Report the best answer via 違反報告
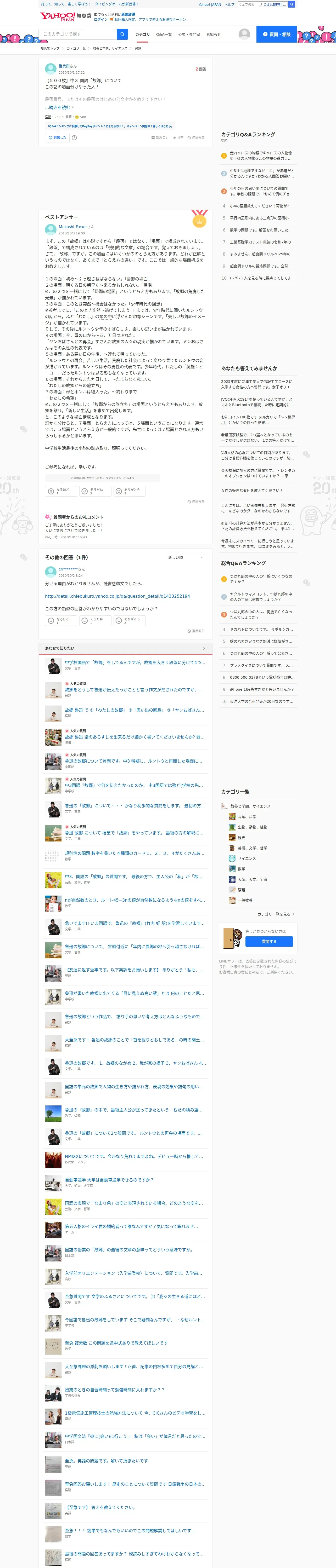This screenshot has height=1568, width=336. (196, 501)
